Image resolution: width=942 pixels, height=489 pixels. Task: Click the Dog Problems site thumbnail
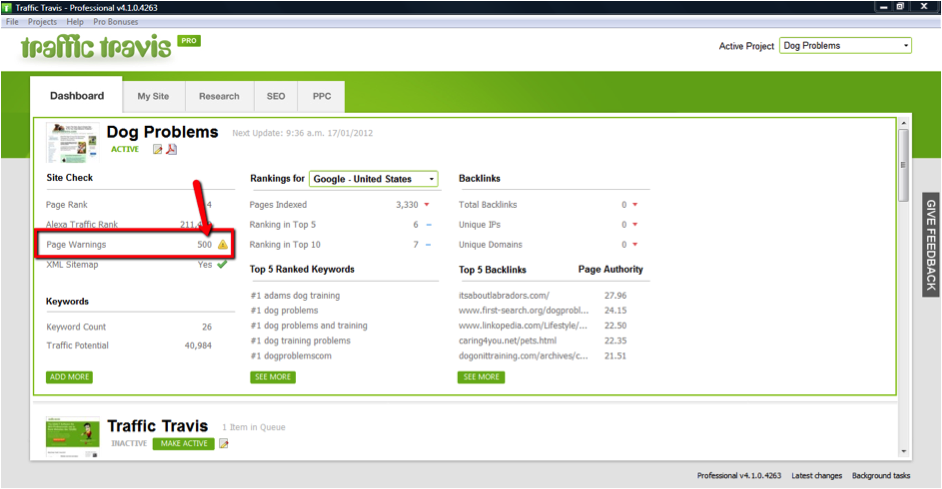click(73, 143)
